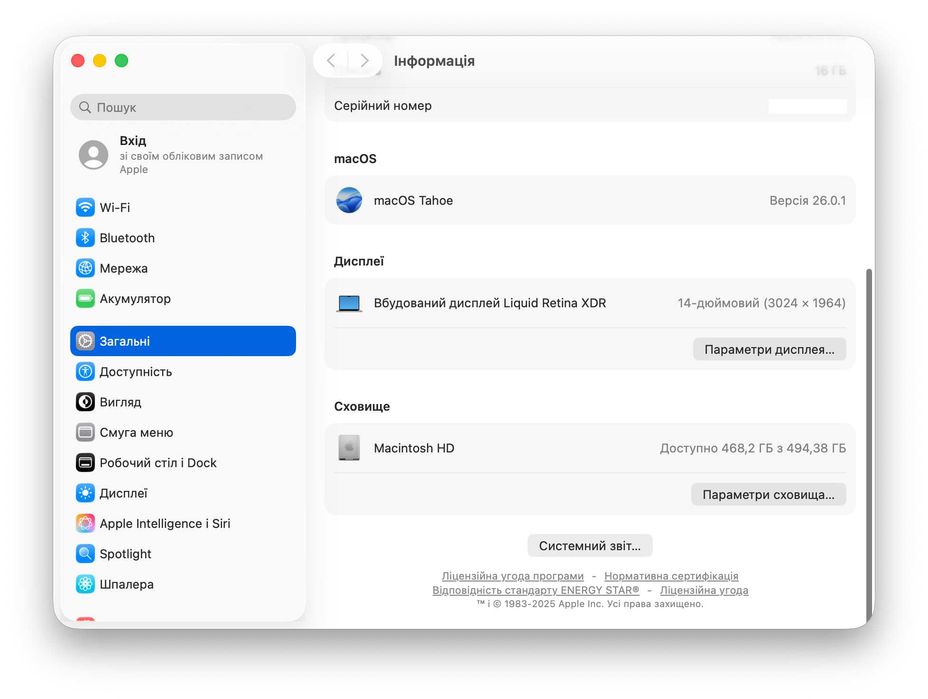Click the Bluetooth icon in sidebar
Screen dimensions: 928x699
(85, 238)
